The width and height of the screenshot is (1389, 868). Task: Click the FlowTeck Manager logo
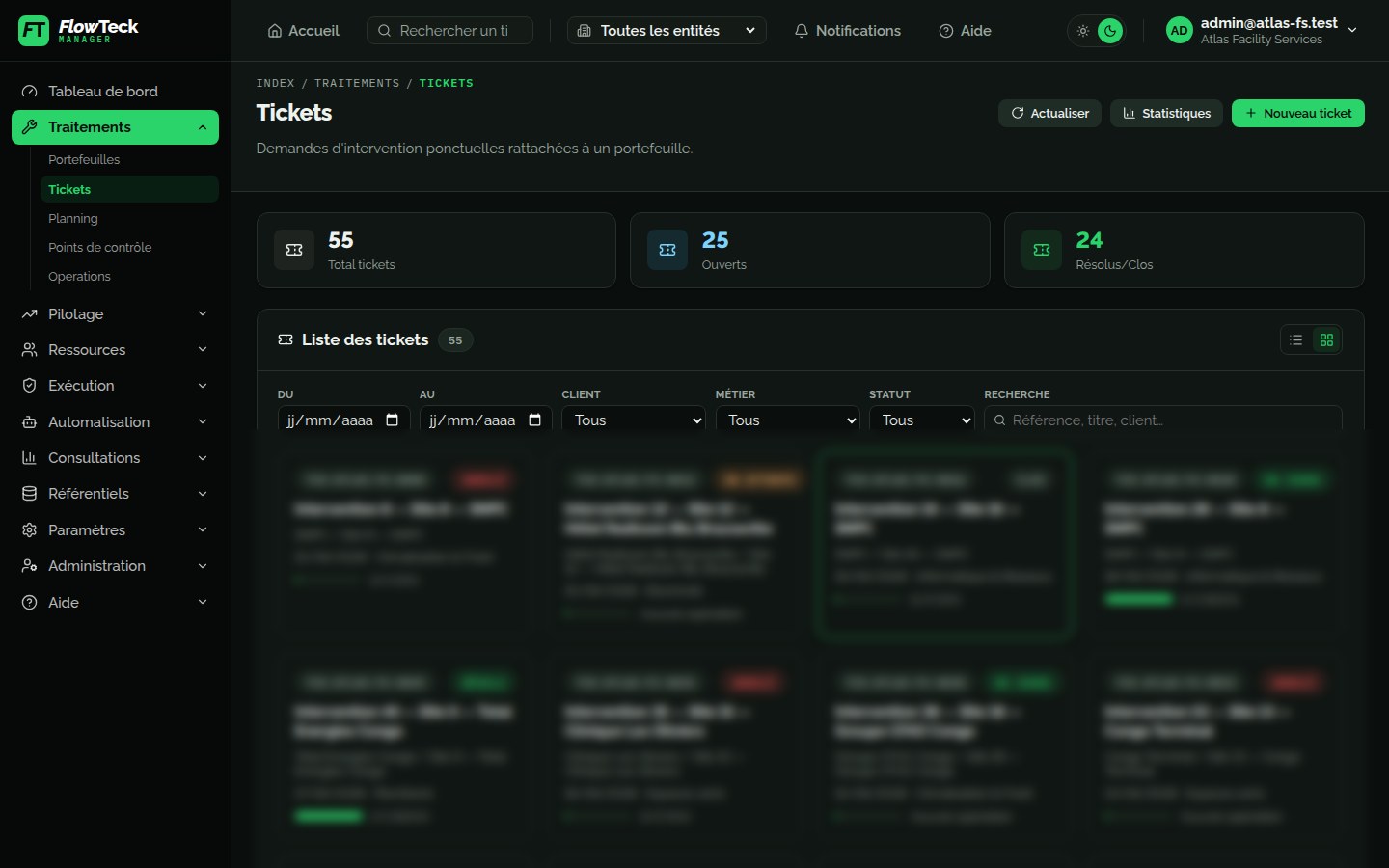pyautogui.click(x=78, y=31)
